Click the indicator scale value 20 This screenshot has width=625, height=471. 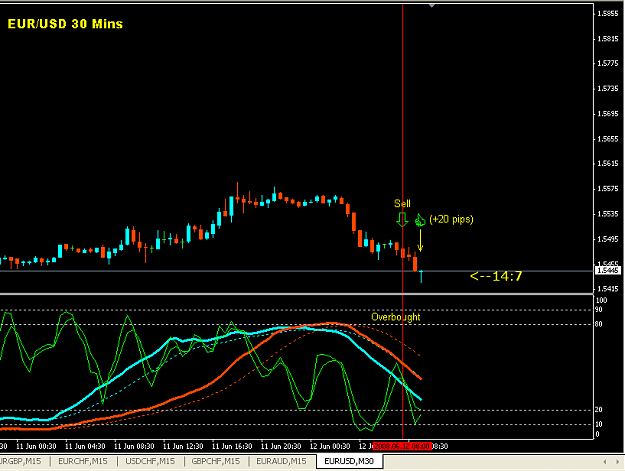coord(599,410)
